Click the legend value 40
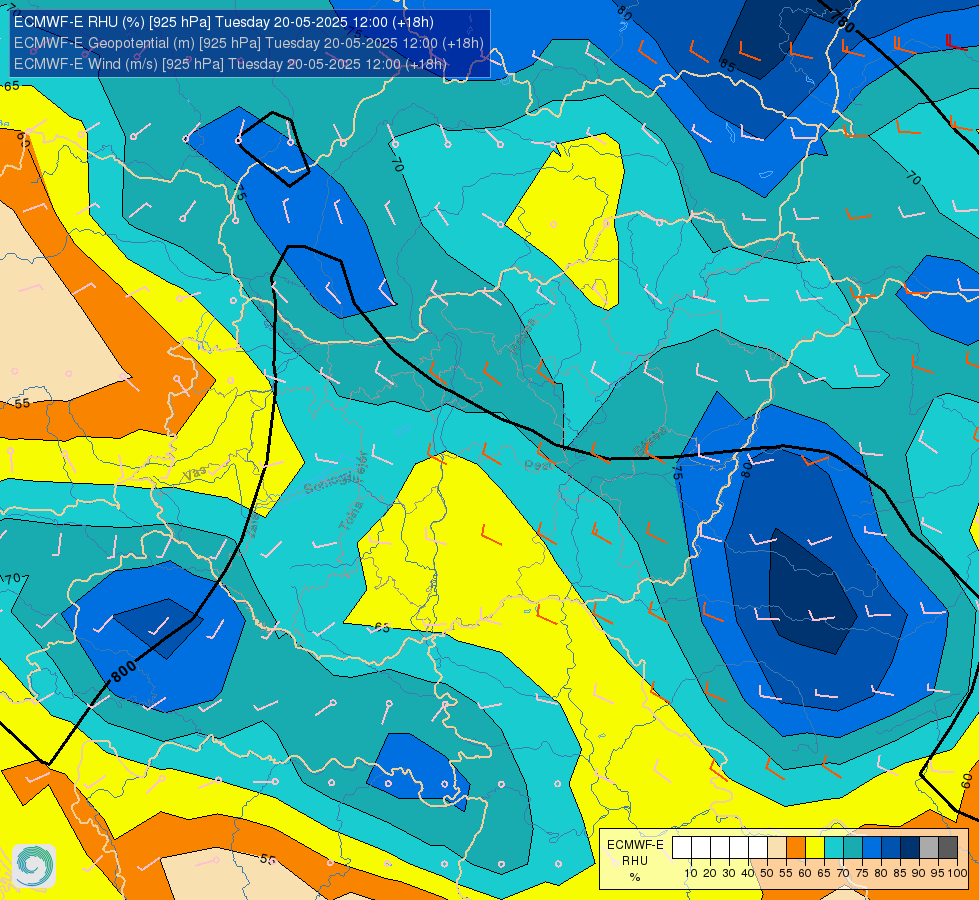 [748, 873]
